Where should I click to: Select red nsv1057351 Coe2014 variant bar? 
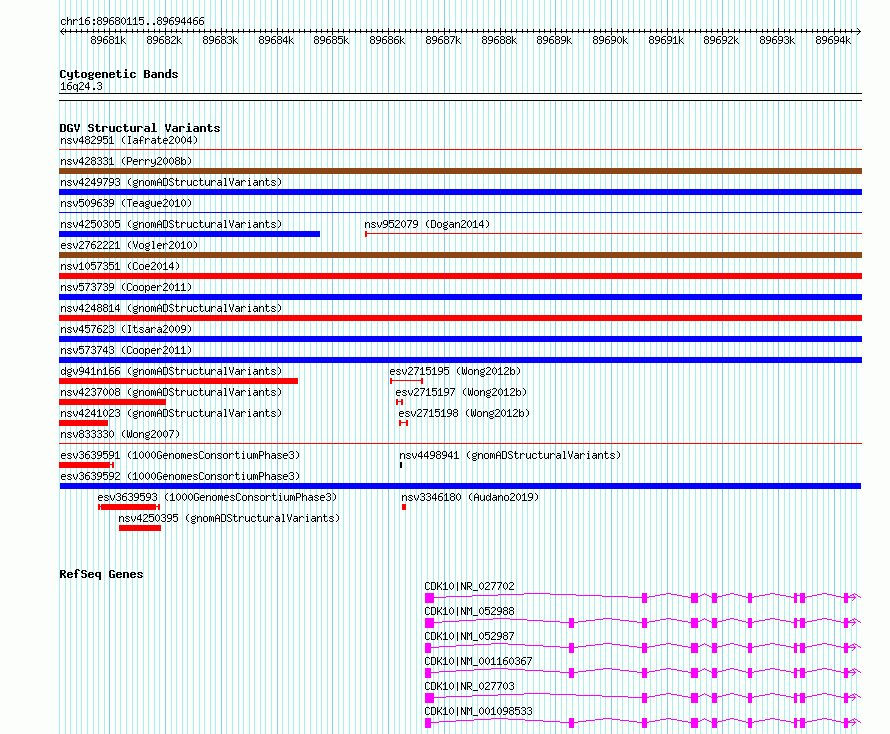460,276
